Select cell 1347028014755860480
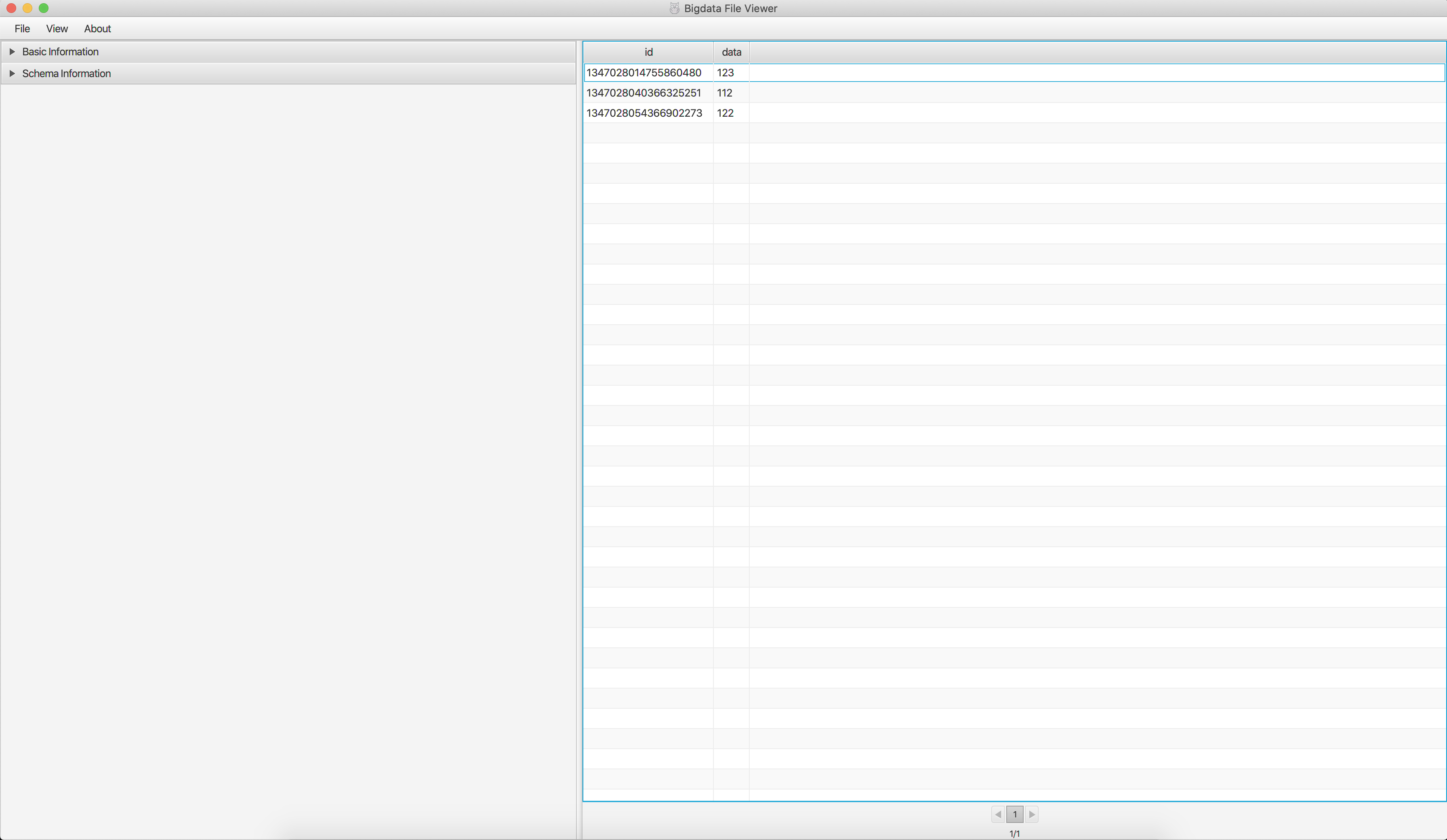This screenshot has width=1447, height=840. click(648, 73)
